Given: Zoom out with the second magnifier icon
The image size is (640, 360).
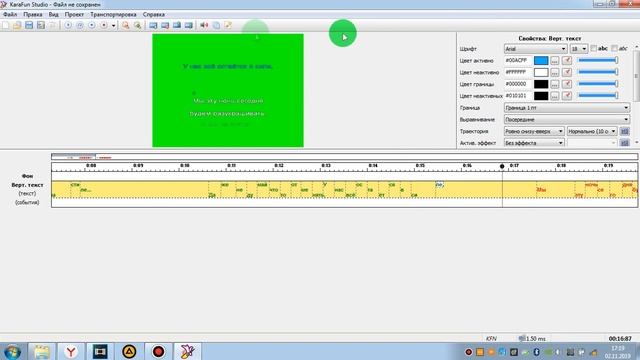Looking at the screenshot, I should (138, 25).
